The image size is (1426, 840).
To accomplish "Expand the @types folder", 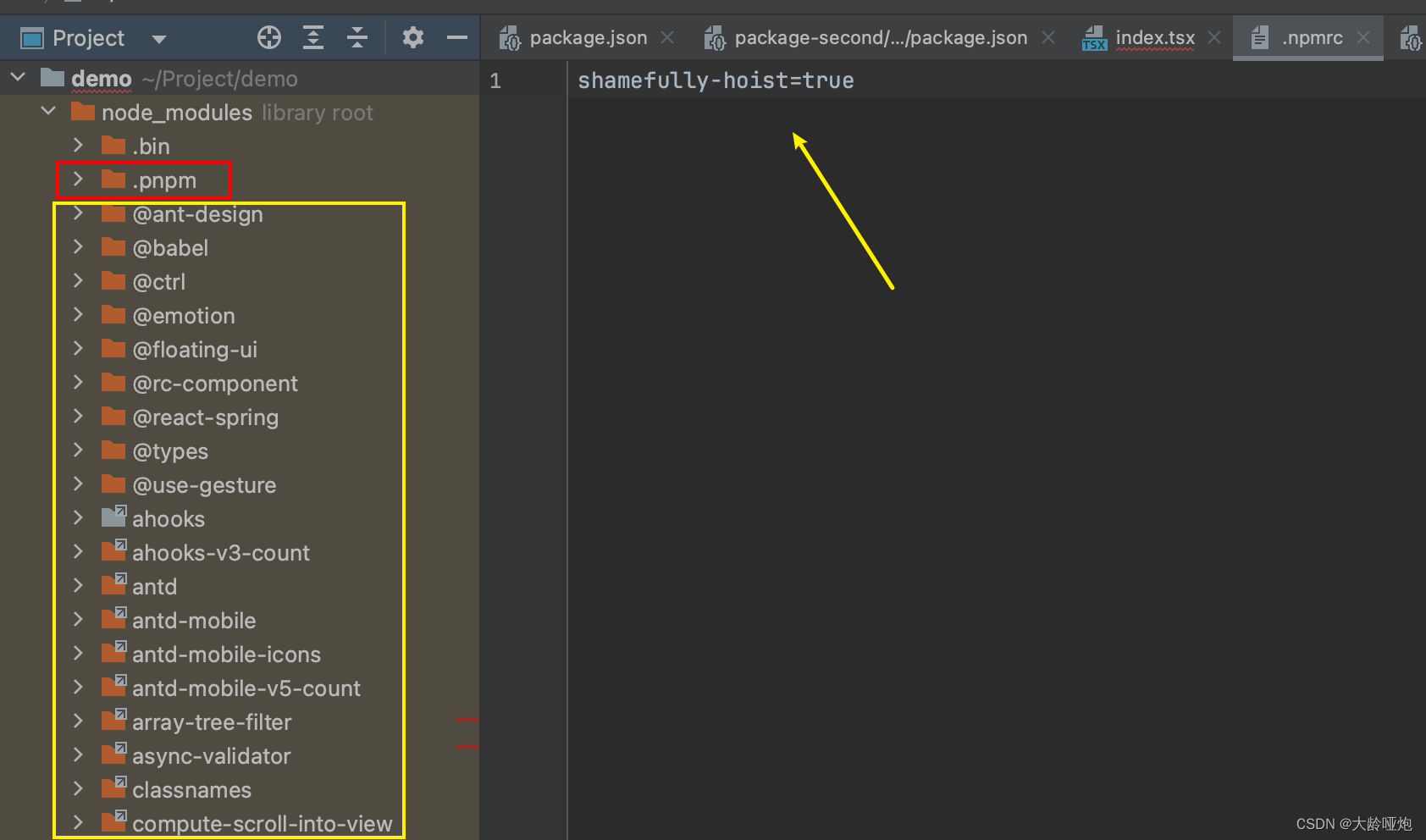I will point(78,450).
